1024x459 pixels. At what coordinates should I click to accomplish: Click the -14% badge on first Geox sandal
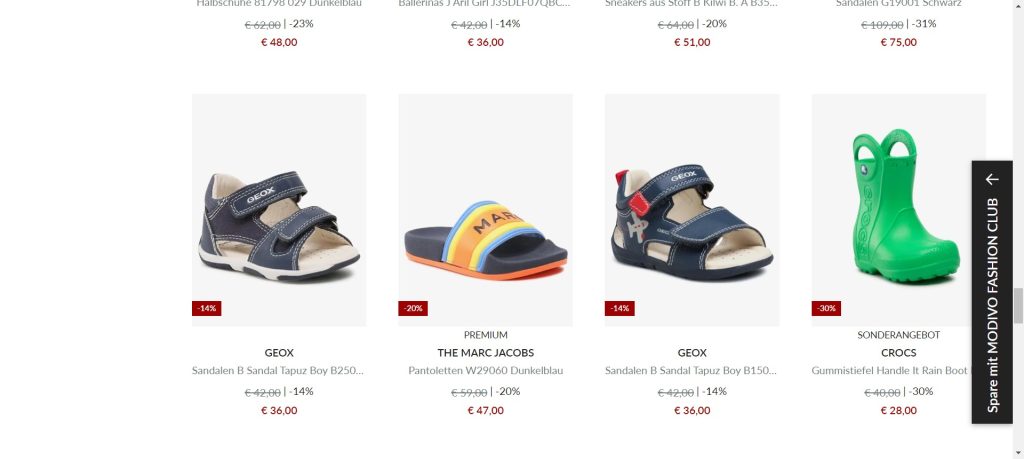[x=206, y=308]
